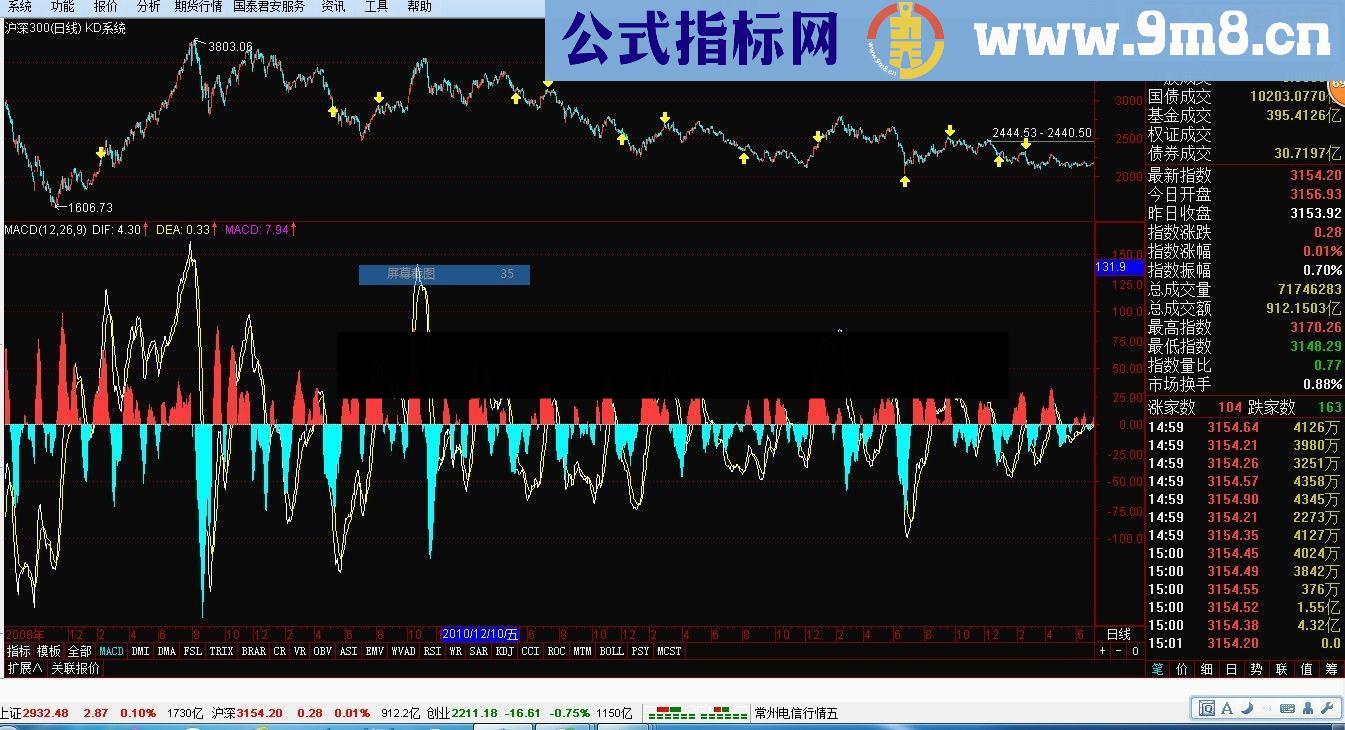This screenshot has width=1345, height=730.
Task: Select the 值 value tab
Action: coord(1307,669)
